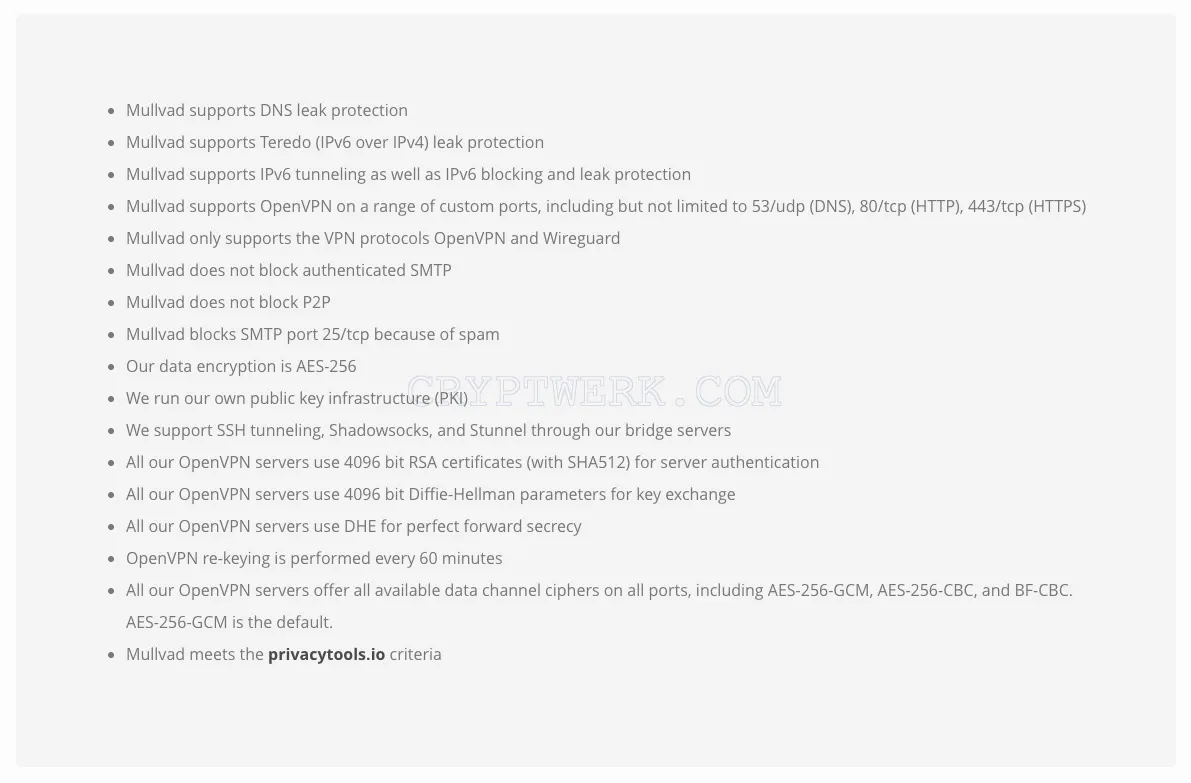Select the Teredo leak protection bullet text
Screen dimensions: 1191x783
[x=335, y=142]
